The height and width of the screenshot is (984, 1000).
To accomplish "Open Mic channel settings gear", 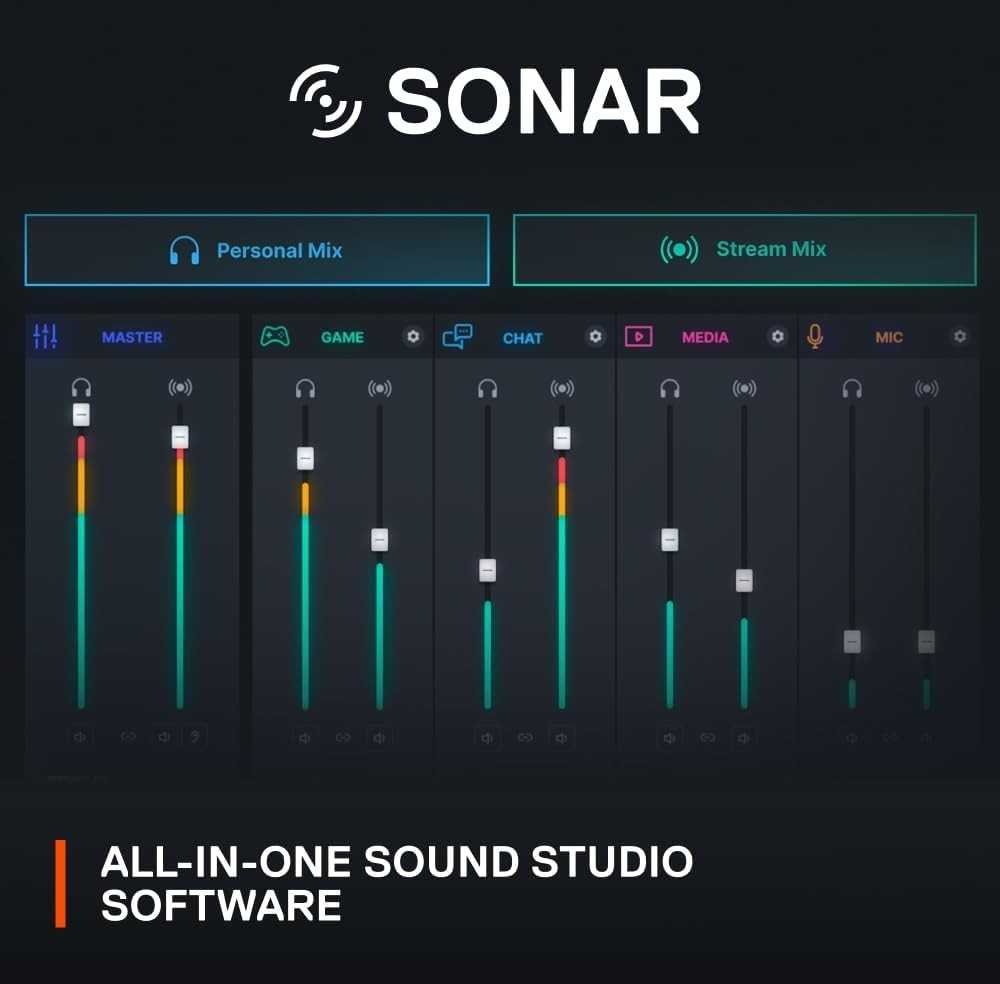I will (959, 336).
